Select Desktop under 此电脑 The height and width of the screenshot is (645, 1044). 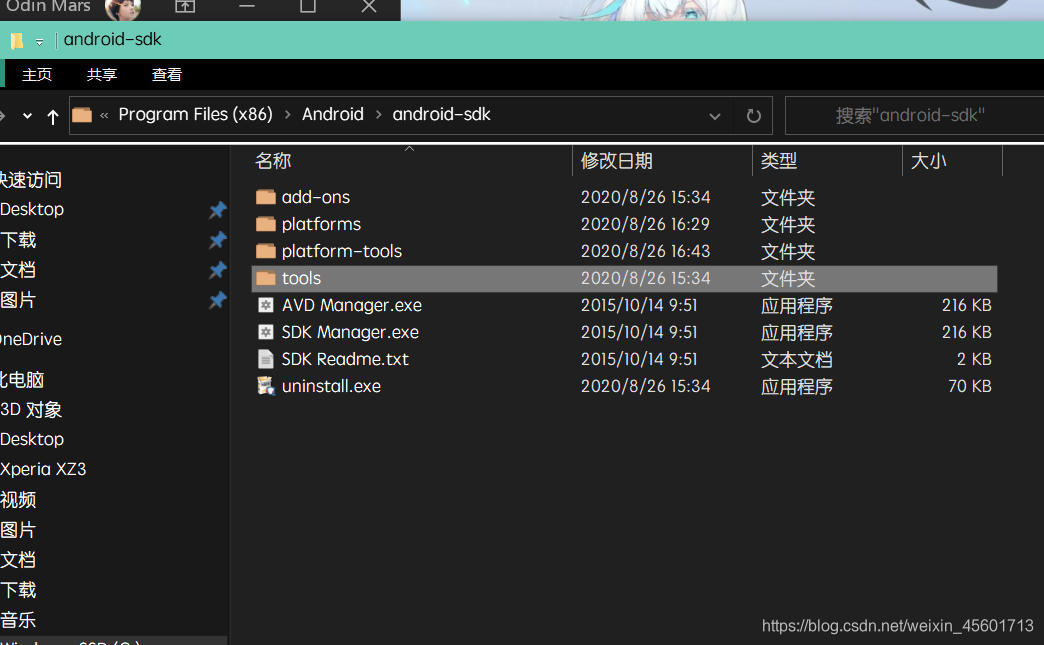coord(32,439)
